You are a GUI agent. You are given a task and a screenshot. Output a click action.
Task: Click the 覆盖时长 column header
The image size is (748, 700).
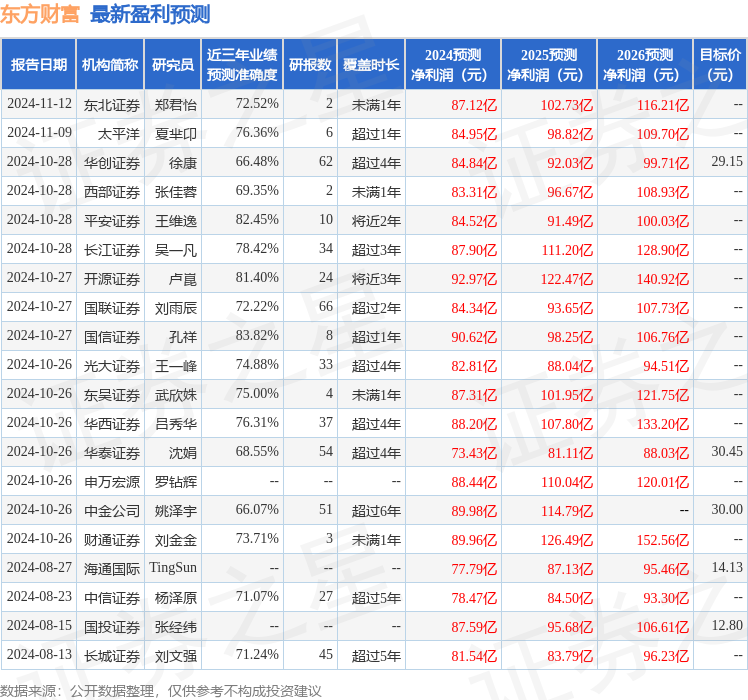coord(371,64)
